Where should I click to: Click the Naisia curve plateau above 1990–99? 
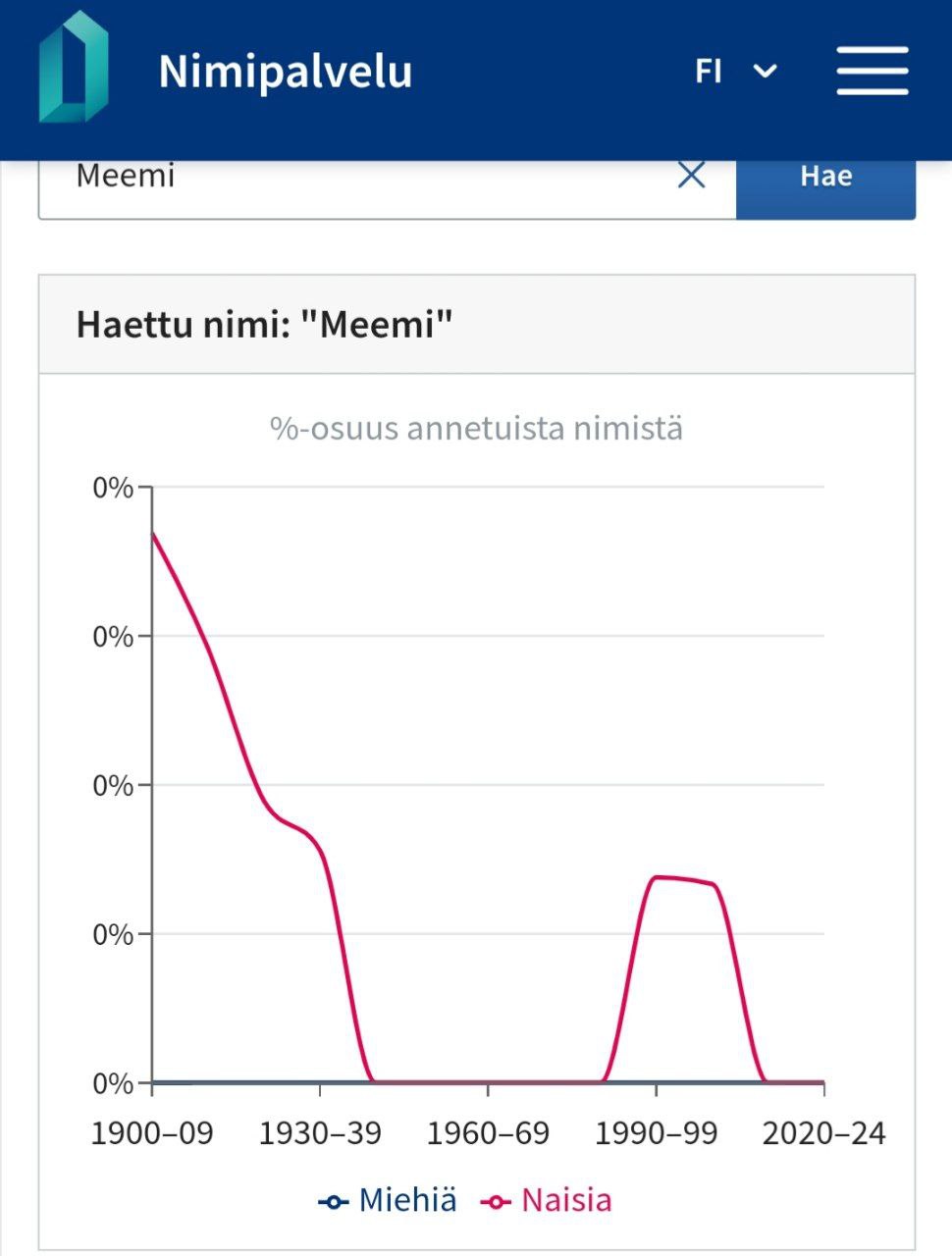(677, 878)
